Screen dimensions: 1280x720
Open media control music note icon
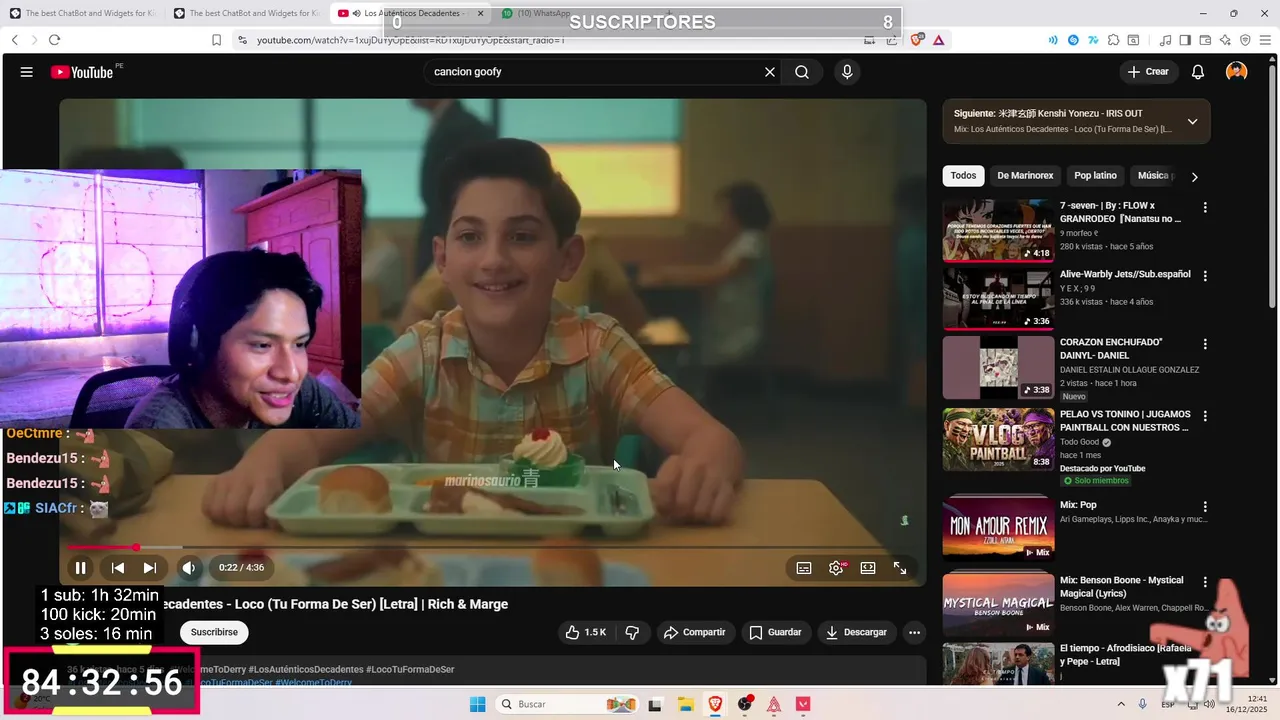point(1165,40)
